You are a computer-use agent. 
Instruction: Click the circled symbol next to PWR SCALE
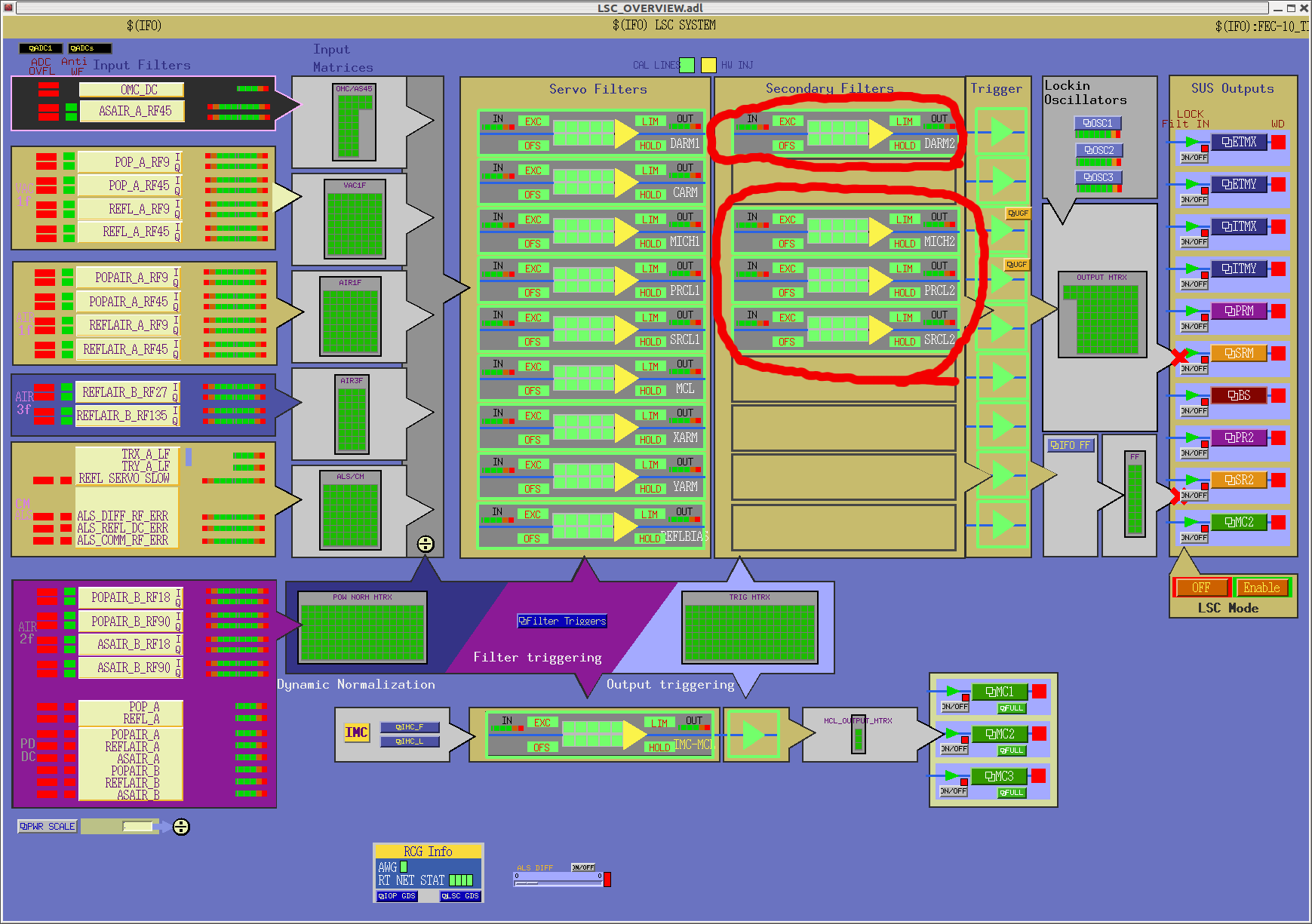click(x=181, y=827)
